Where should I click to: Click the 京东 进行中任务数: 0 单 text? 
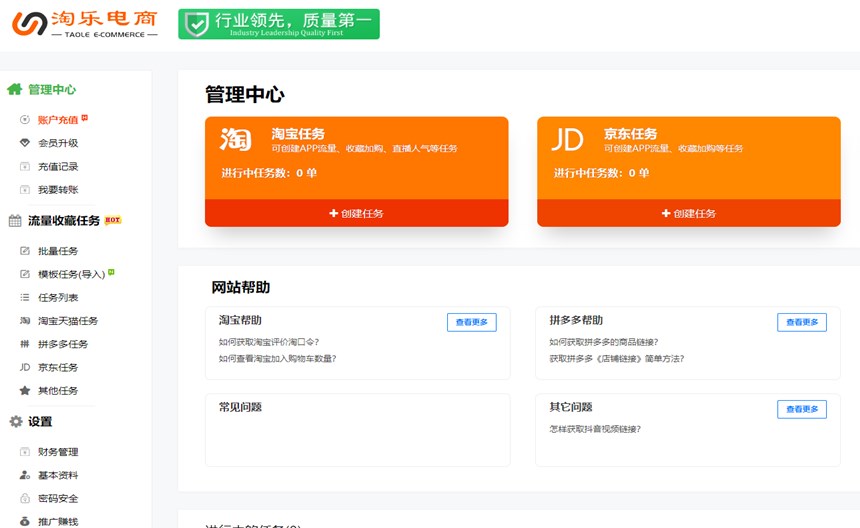tap(601, 173)
